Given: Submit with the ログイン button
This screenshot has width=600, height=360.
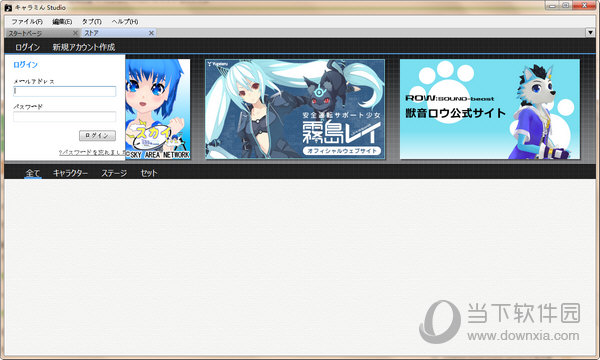Looking at the screenshot, I should (97, 135).
